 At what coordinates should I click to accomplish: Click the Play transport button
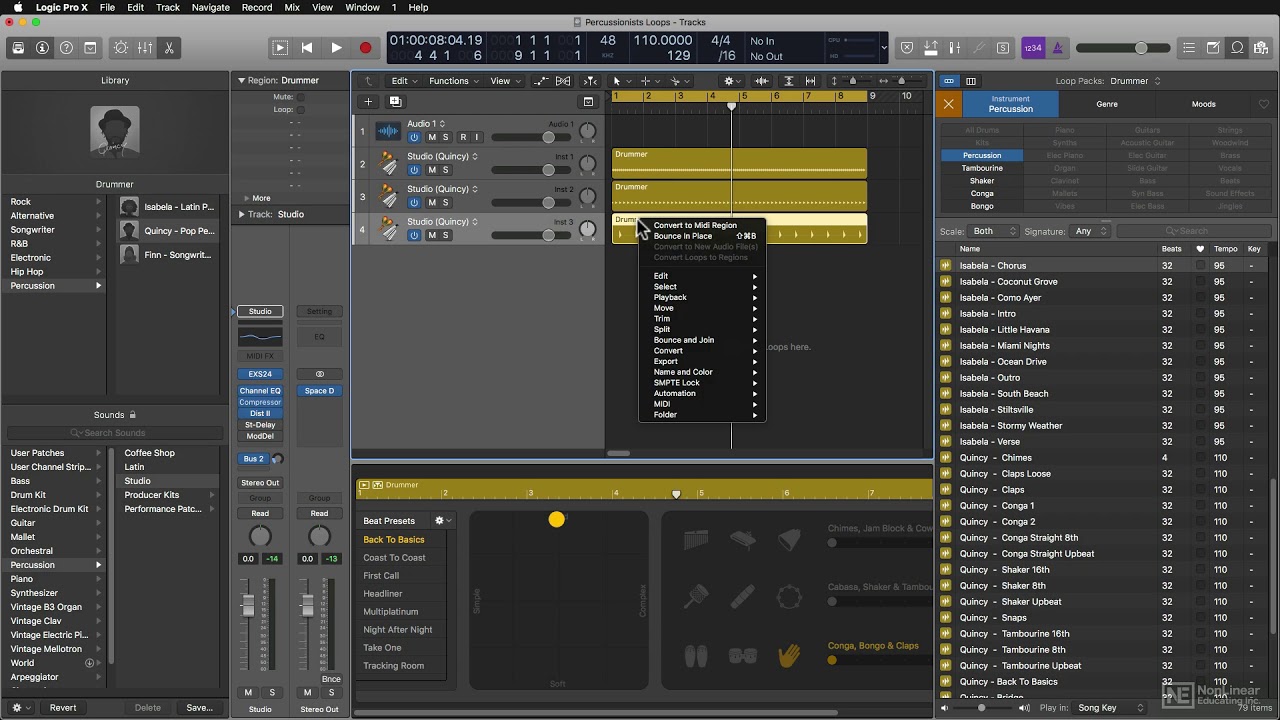(336, 47)
